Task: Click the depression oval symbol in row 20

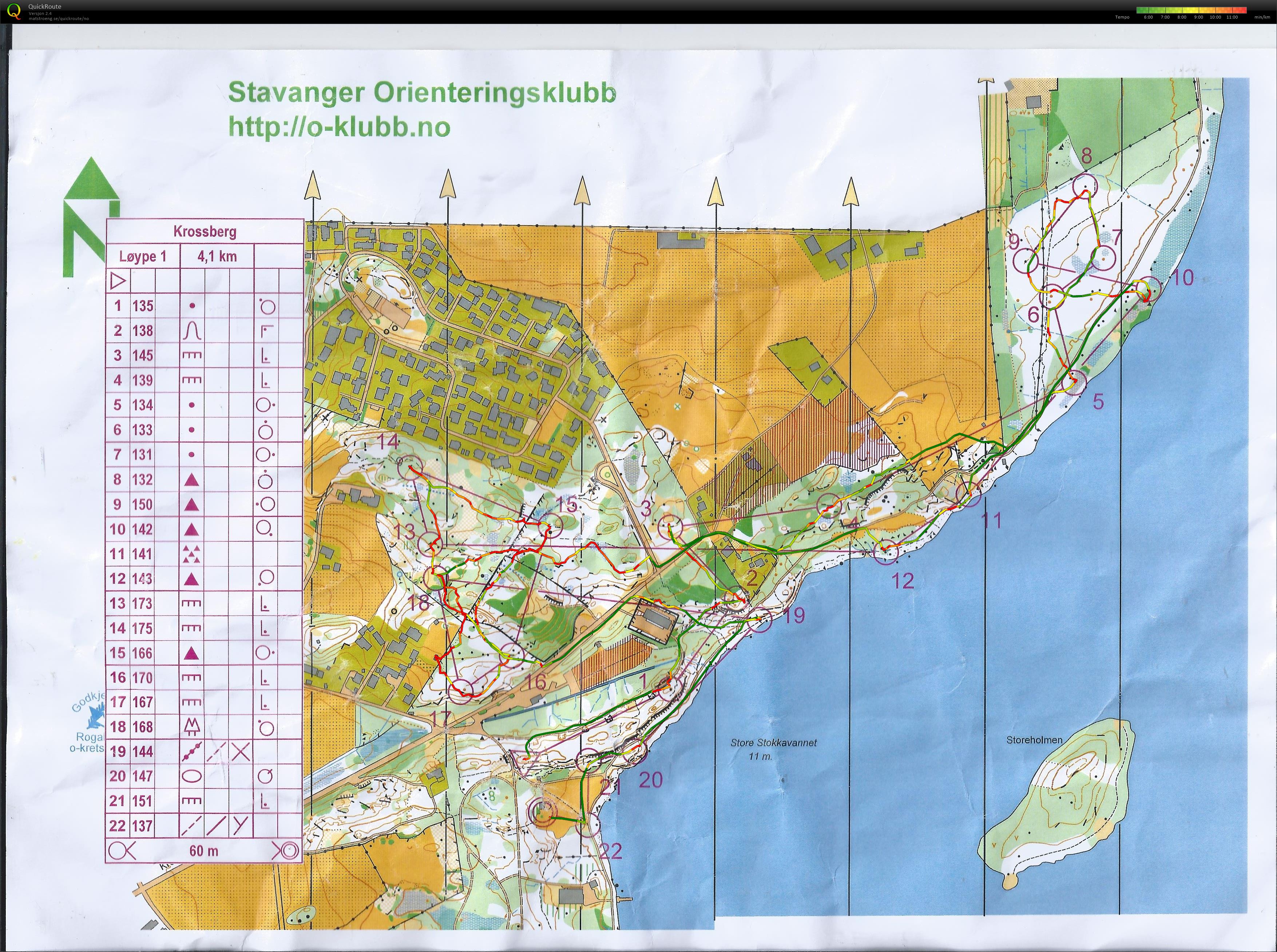Action: click(191, 776)
